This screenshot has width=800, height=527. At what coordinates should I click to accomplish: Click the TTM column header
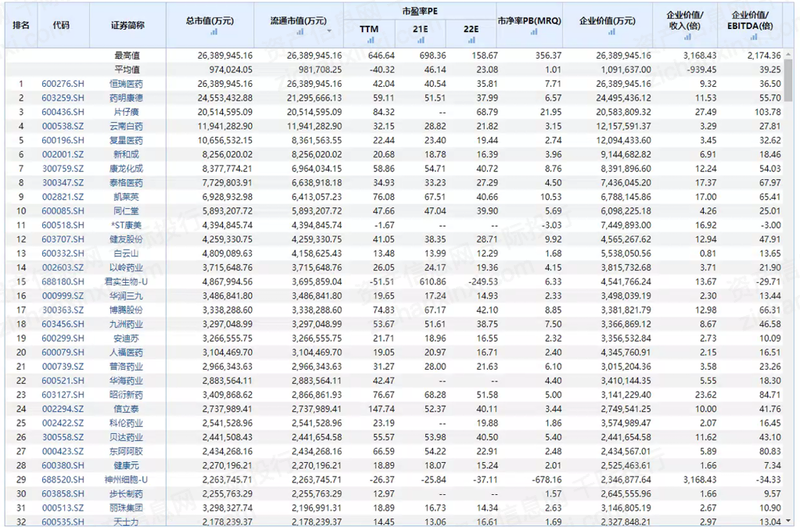point(369,34)
